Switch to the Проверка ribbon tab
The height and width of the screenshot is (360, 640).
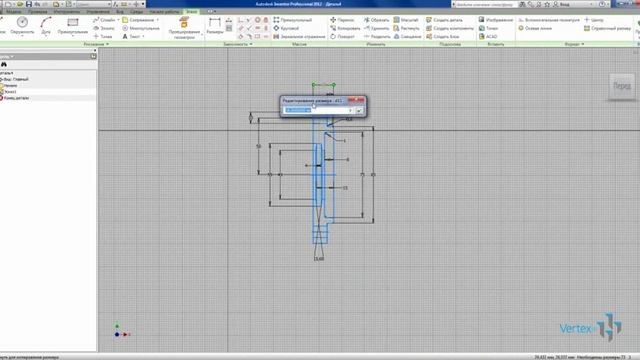37,12
